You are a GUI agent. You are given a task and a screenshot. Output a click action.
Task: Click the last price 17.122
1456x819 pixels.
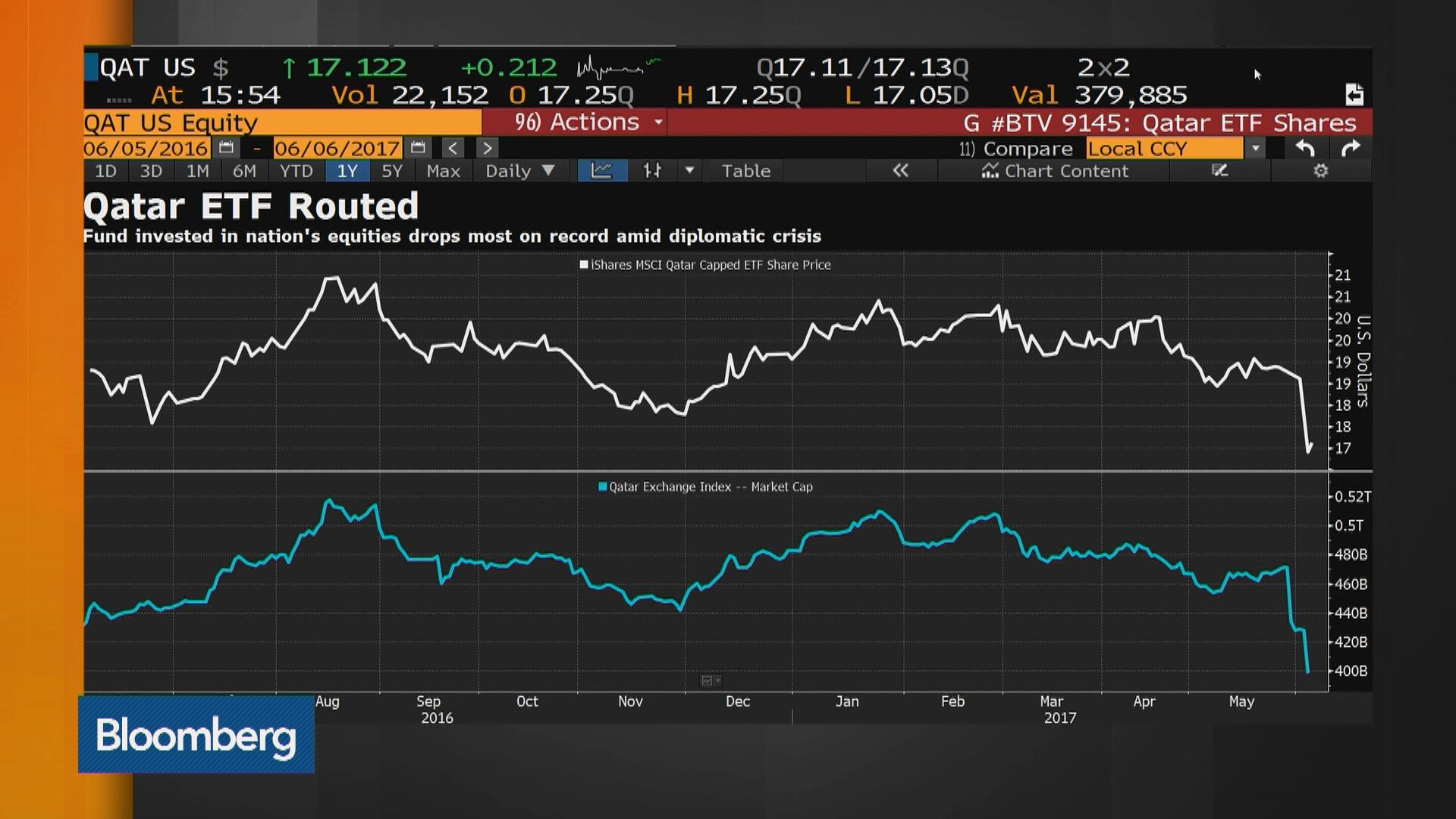click(x=356, y=67)
